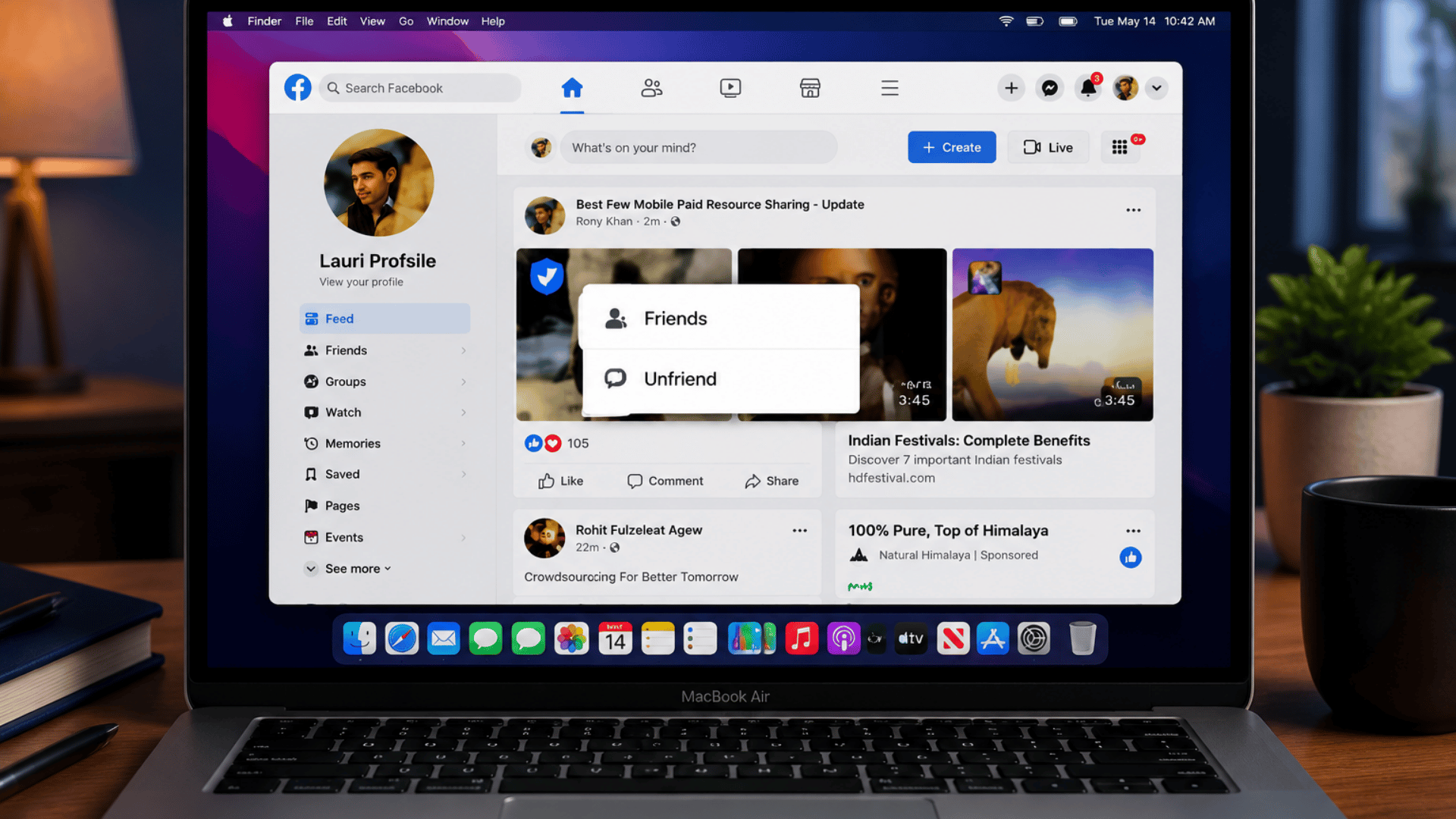Select Friends in the left sidebar
The image size is (1456, 819).
pos(384,350)
